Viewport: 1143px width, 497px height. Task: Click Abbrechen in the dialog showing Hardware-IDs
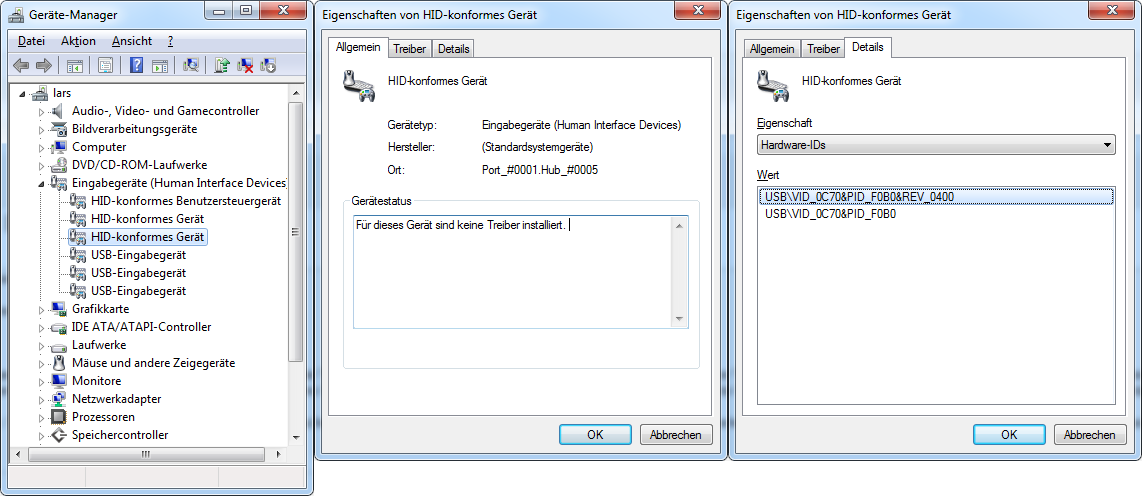coord(1090,435)
